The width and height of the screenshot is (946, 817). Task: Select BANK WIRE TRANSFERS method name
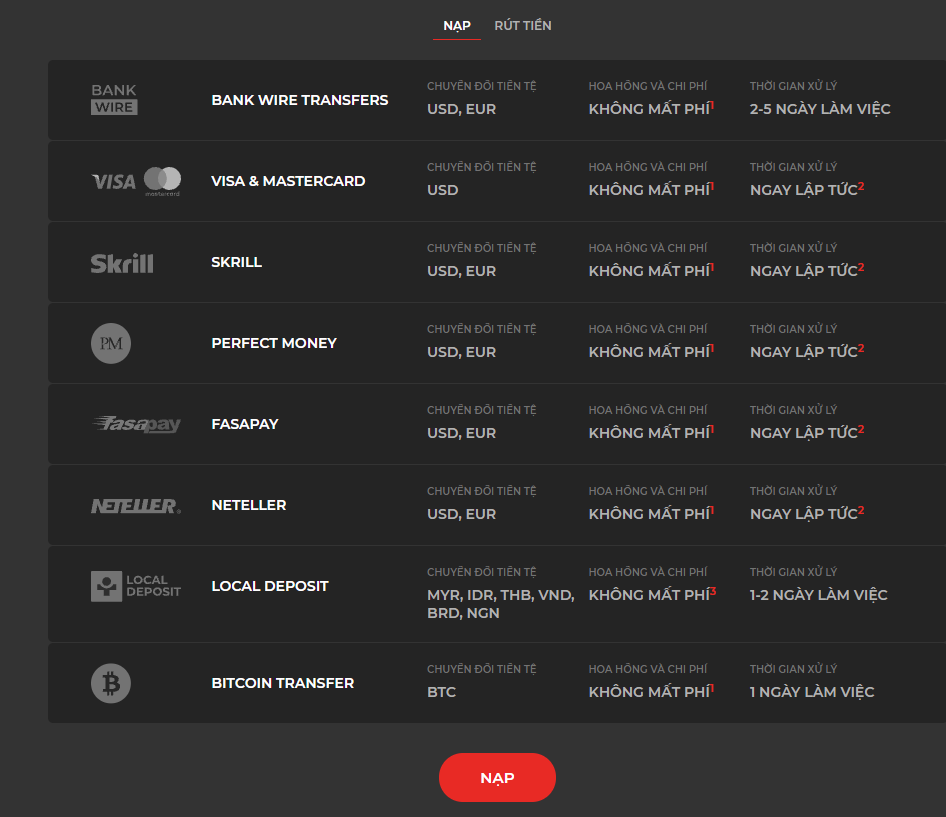(300, 100)
